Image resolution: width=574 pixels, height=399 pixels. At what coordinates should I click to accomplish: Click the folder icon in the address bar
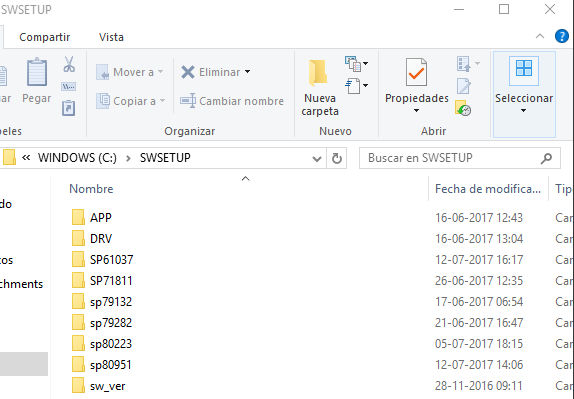(x=9, y=157)
